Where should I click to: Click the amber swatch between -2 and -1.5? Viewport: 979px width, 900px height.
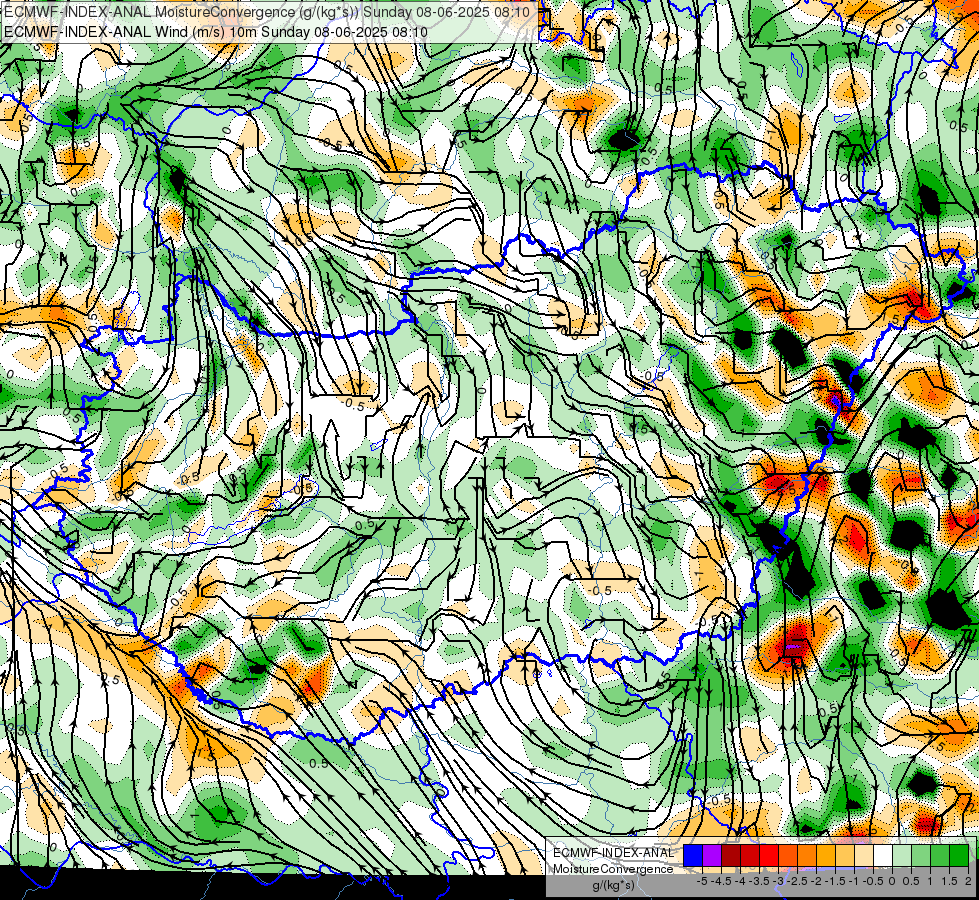826,856
